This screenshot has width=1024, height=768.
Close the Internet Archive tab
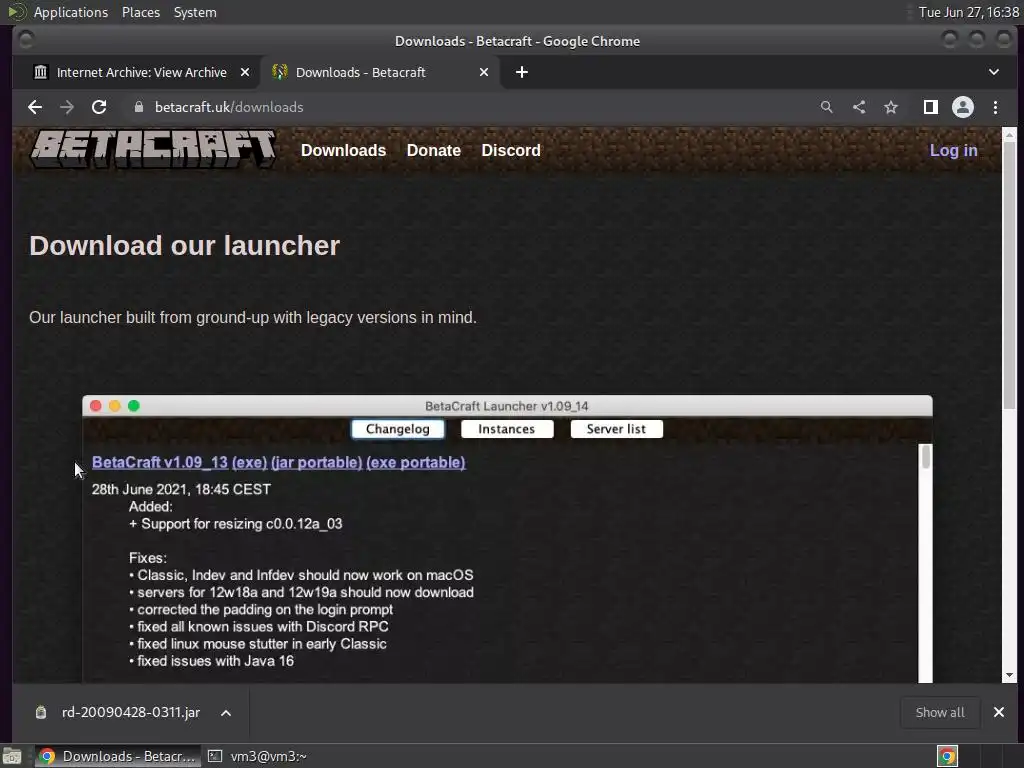[245, 72]
